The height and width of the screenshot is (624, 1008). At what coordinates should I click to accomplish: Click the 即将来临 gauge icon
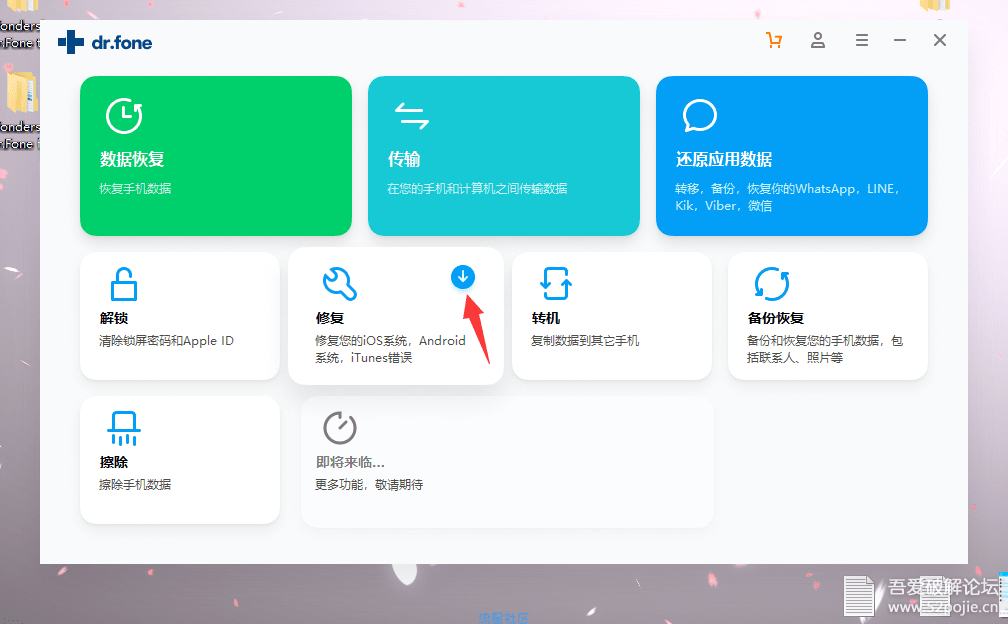[x=340, y=428]
